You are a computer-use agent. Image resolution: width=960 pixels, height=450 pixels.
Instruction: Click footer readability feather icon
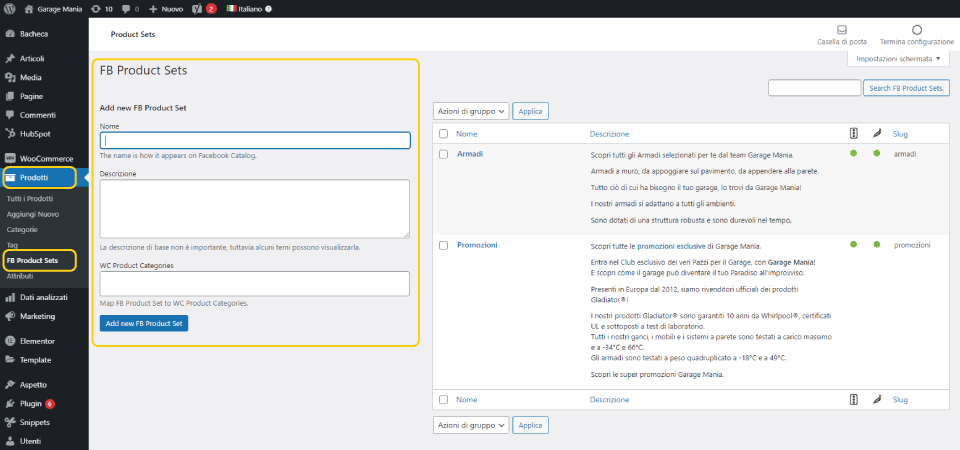point(877,399)
